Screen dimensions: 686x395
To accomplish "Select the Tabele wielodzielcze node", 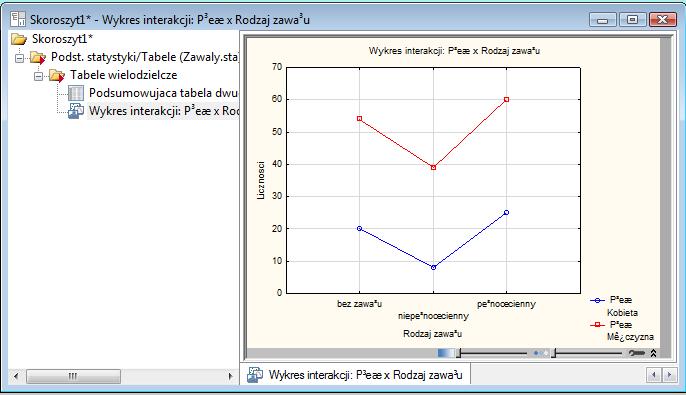I will (123, 75).
